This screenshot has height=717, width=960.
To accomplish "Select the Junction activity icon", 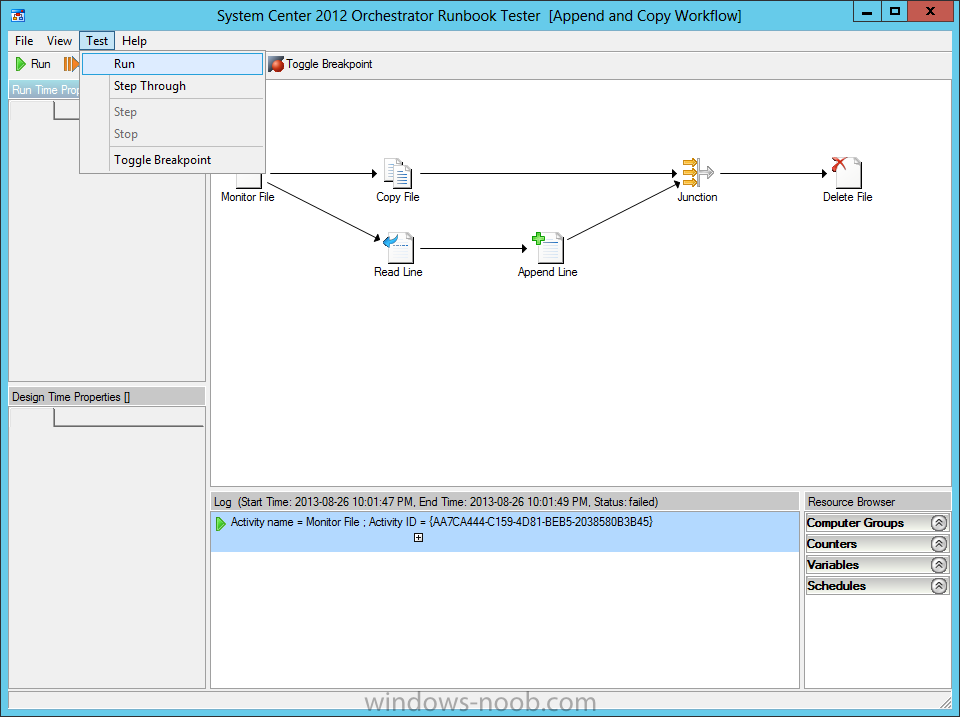I will tap(697, 173).
